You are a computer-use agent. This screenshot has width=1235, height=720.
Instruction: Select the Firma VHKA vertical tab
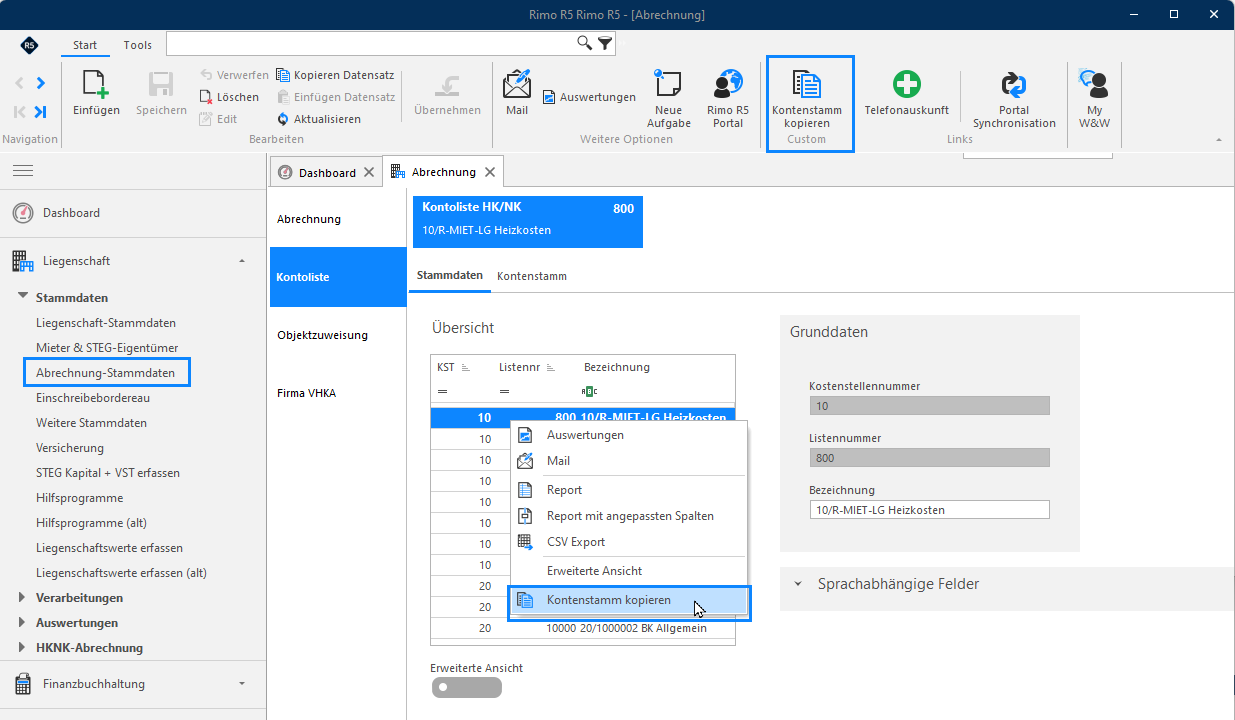338,393
